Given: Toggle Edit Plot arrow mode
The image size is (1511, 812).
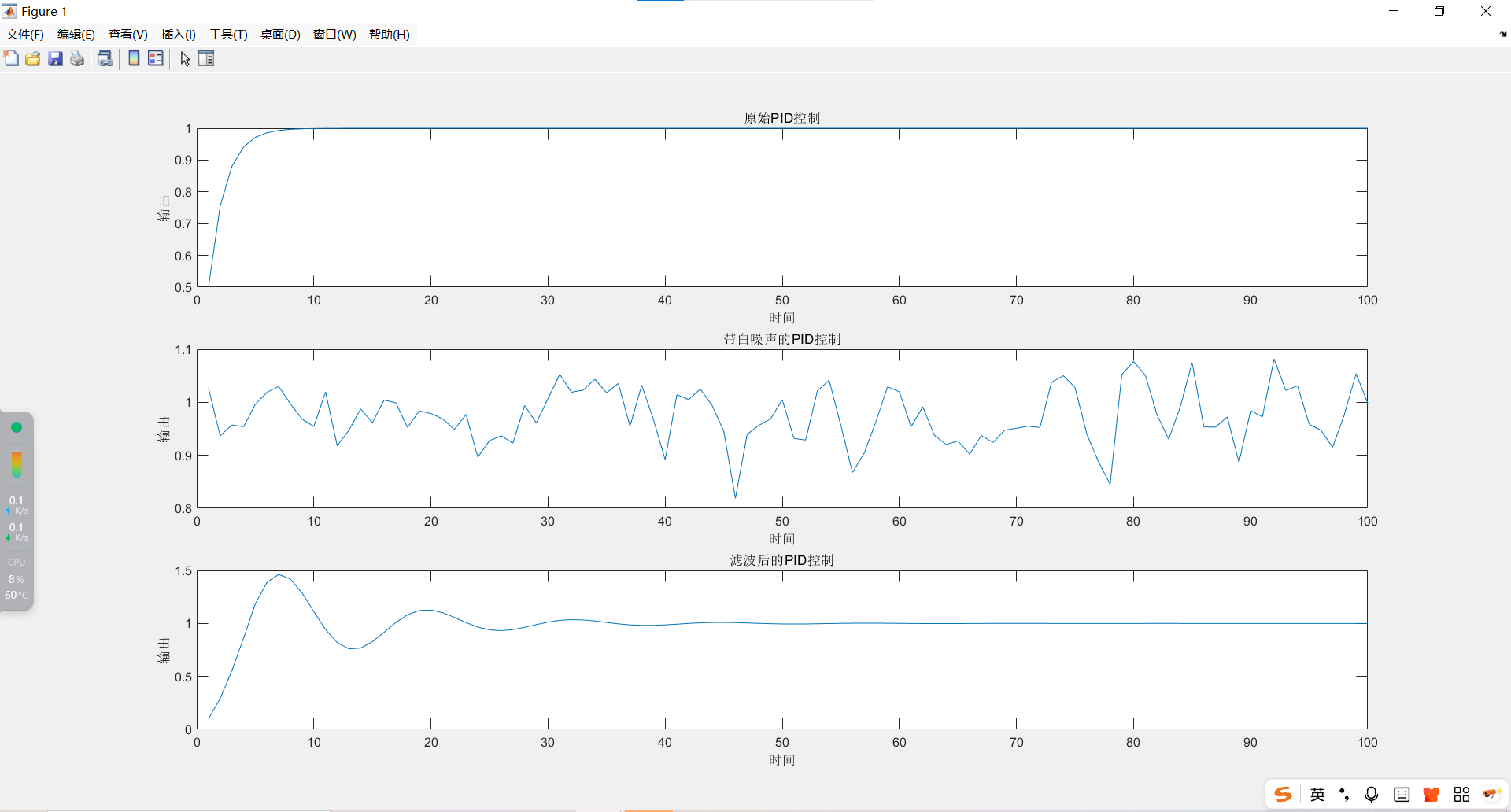Looking at the screenshot, I should [x=185, y=58].
